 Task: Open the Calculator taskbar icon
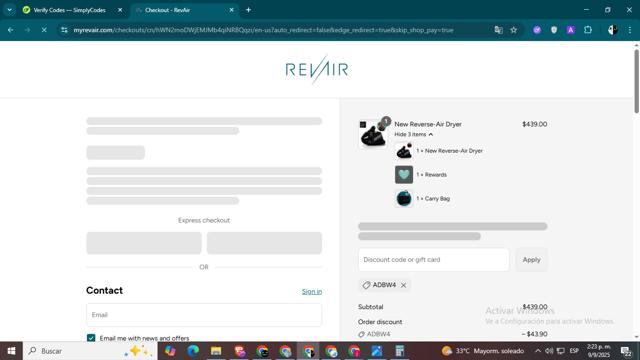point(400,351)
